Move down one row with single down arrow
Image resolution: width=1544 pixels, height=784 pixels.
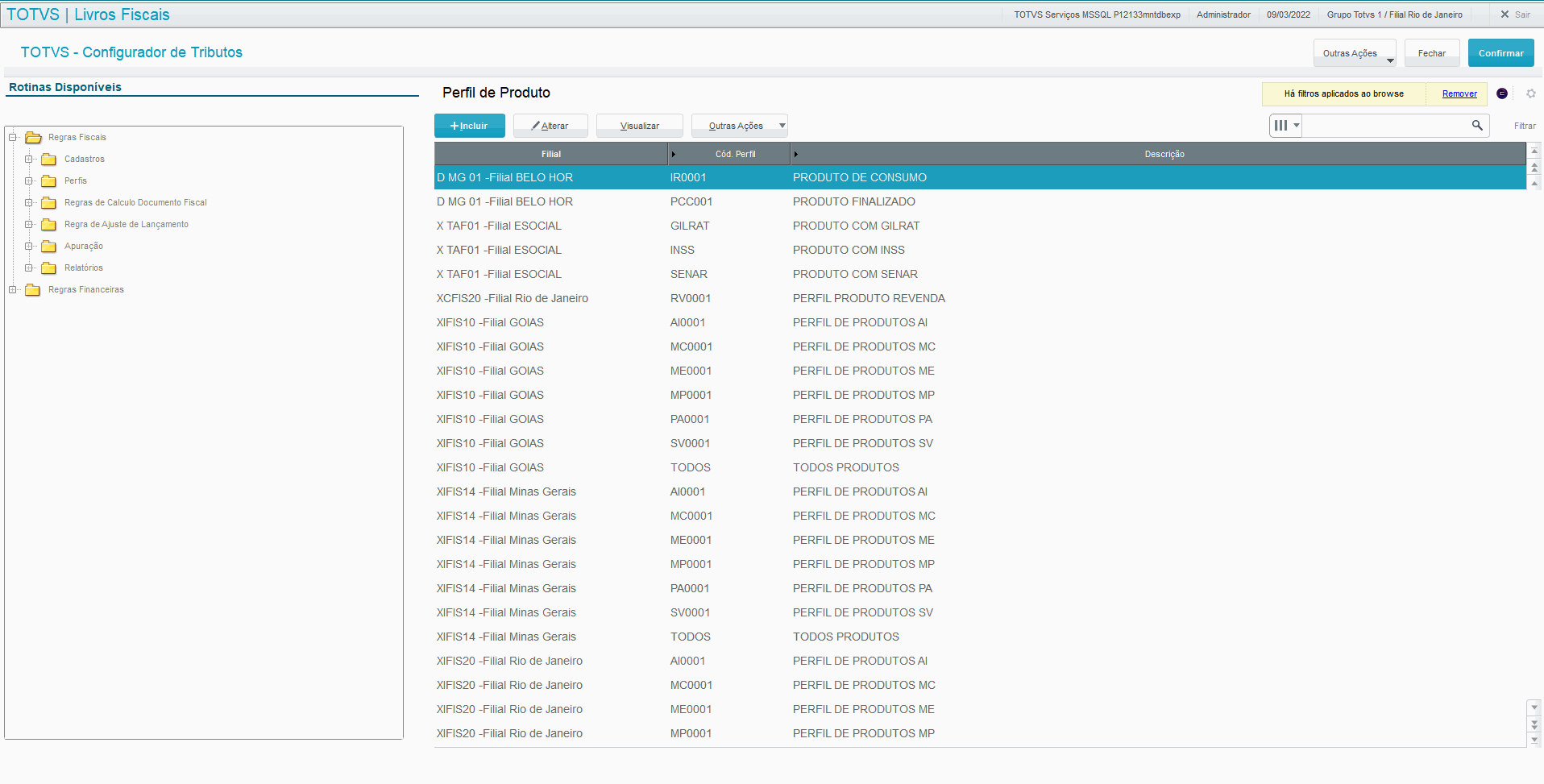1534,707
